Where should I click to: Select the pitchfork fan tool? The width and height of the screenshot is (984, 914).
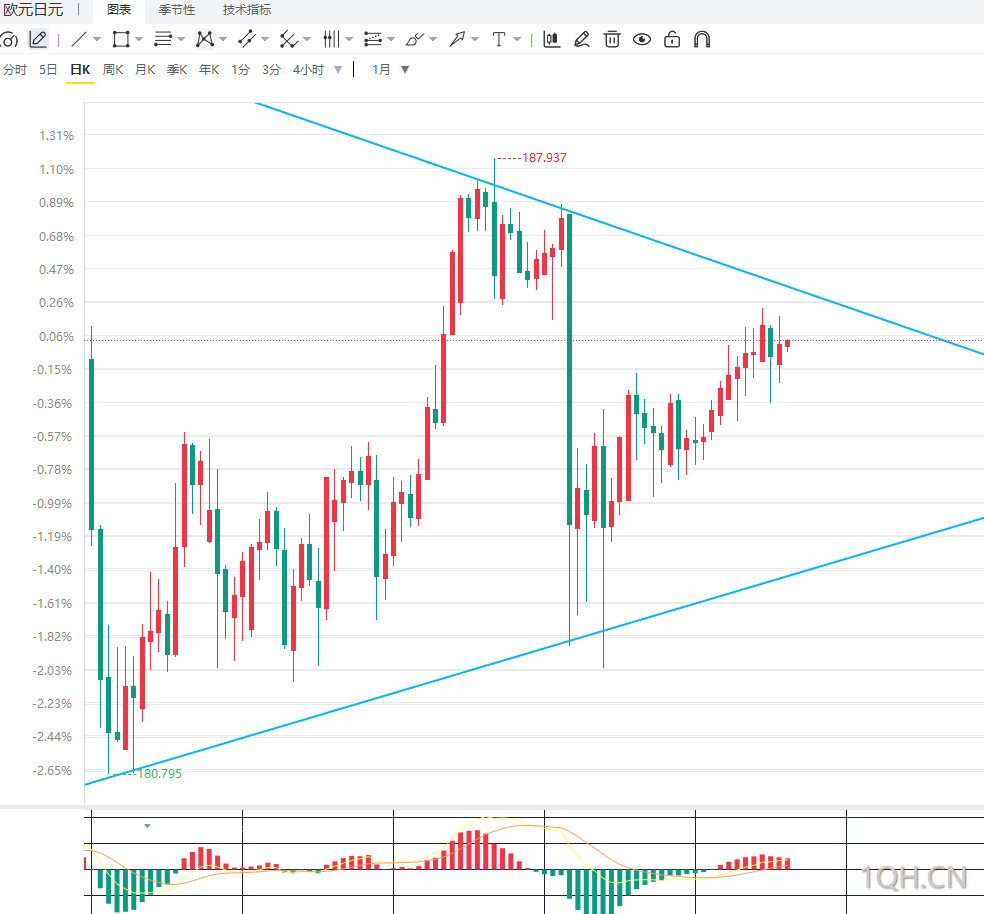[x=289, y=40]
